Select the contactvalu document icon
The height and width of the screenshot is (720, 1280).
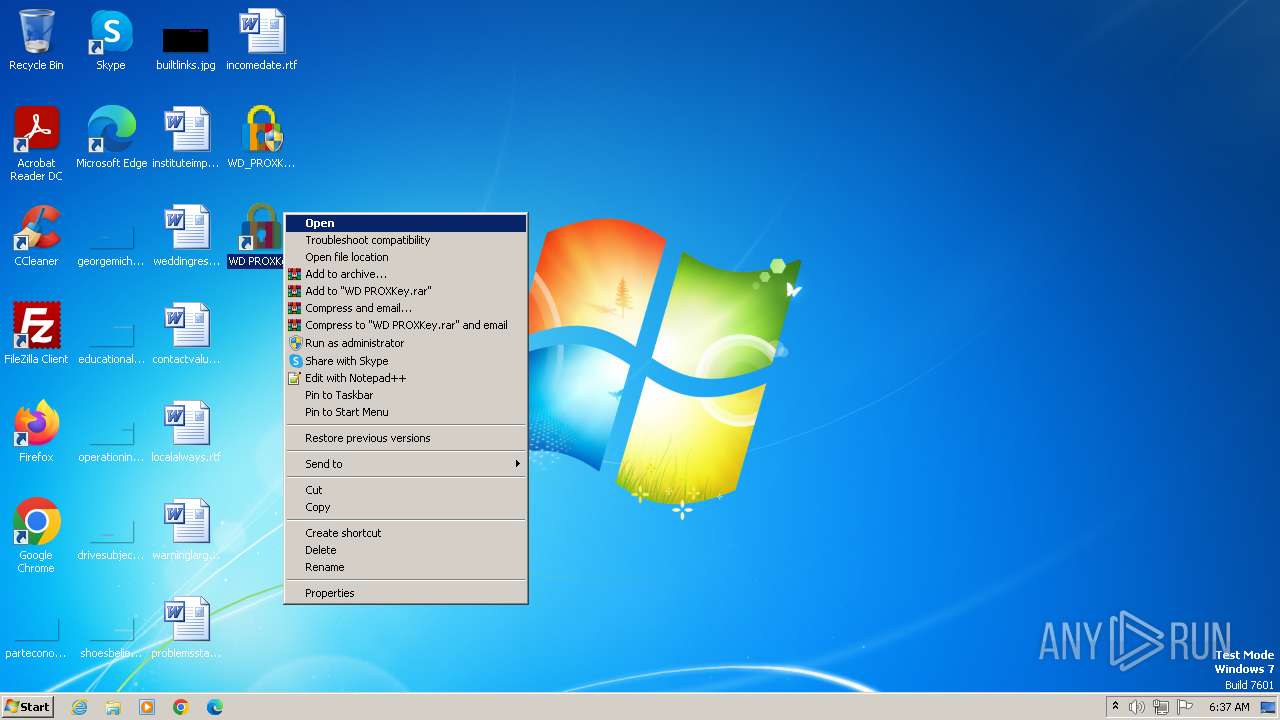coord(186,334)
